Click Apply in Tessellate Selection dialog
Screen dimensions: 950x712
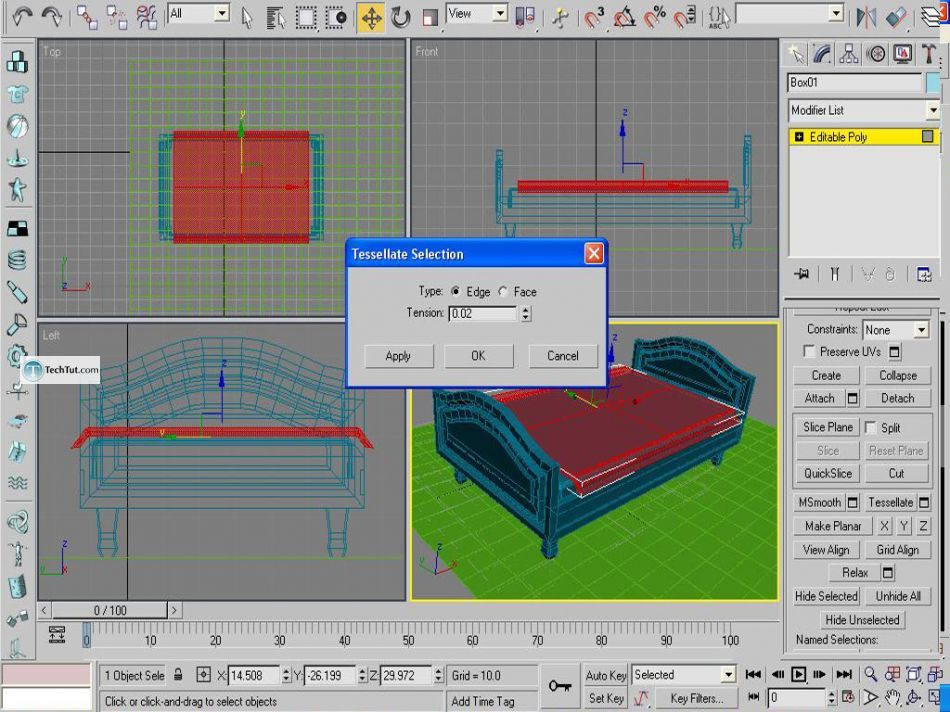[x=398, y=356]
